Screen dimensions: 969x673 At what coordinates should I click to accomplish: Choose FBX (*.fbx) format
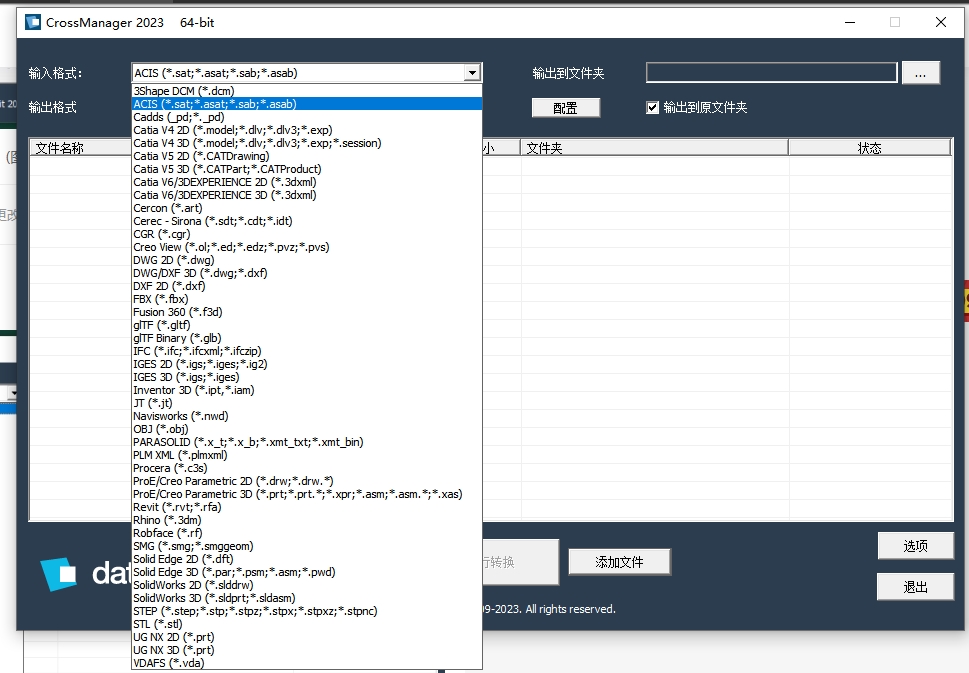pyautogui.click(x=307, y=298)
